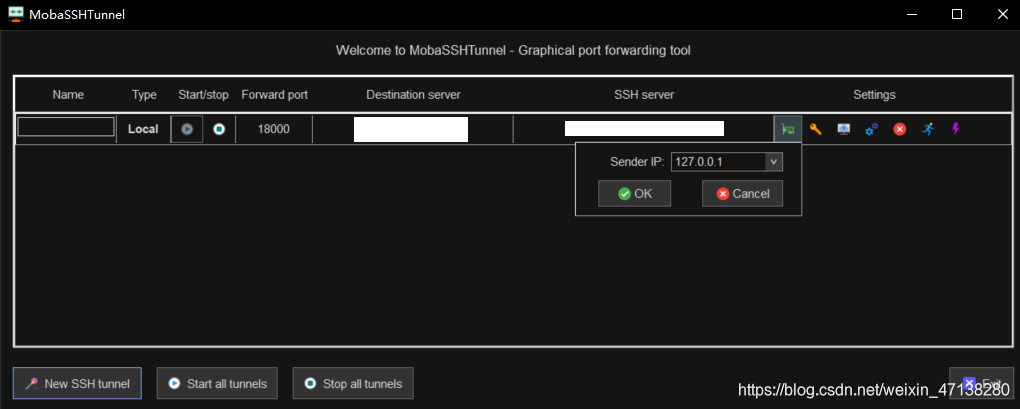The width and height of the screenshot is (1020, 409).
Task: Click the Name column header
Action: [x=68, y=95]
